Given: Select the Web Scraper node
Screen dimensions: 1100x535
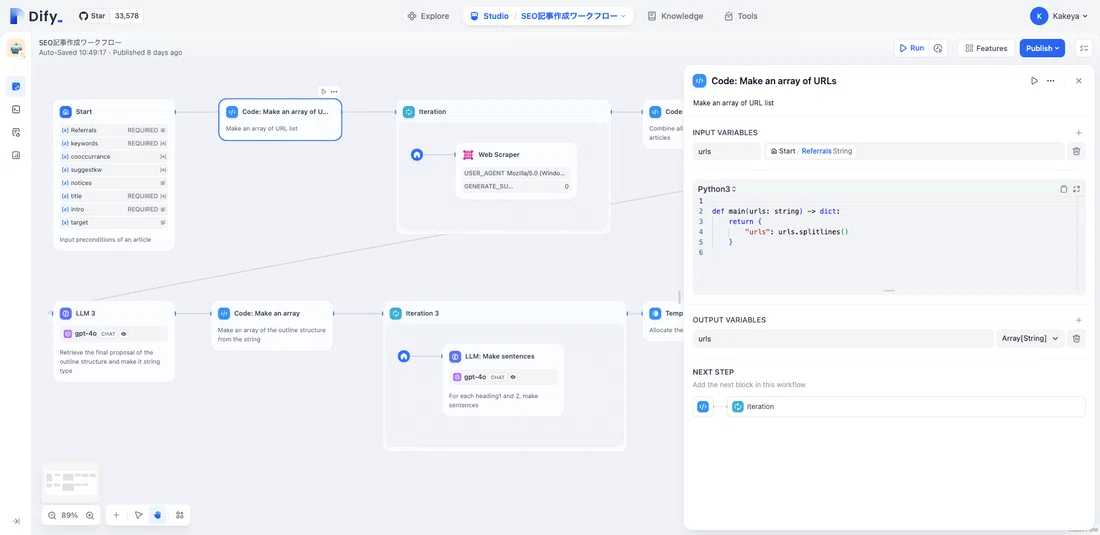Looking at the screenshot, I should [x=516, y=170].
